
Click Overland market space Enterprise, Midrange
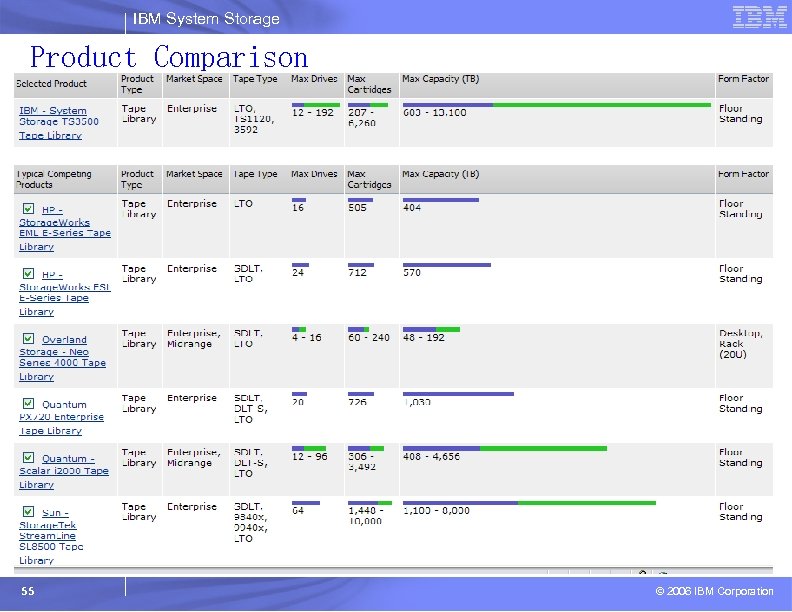click(194, 338)
